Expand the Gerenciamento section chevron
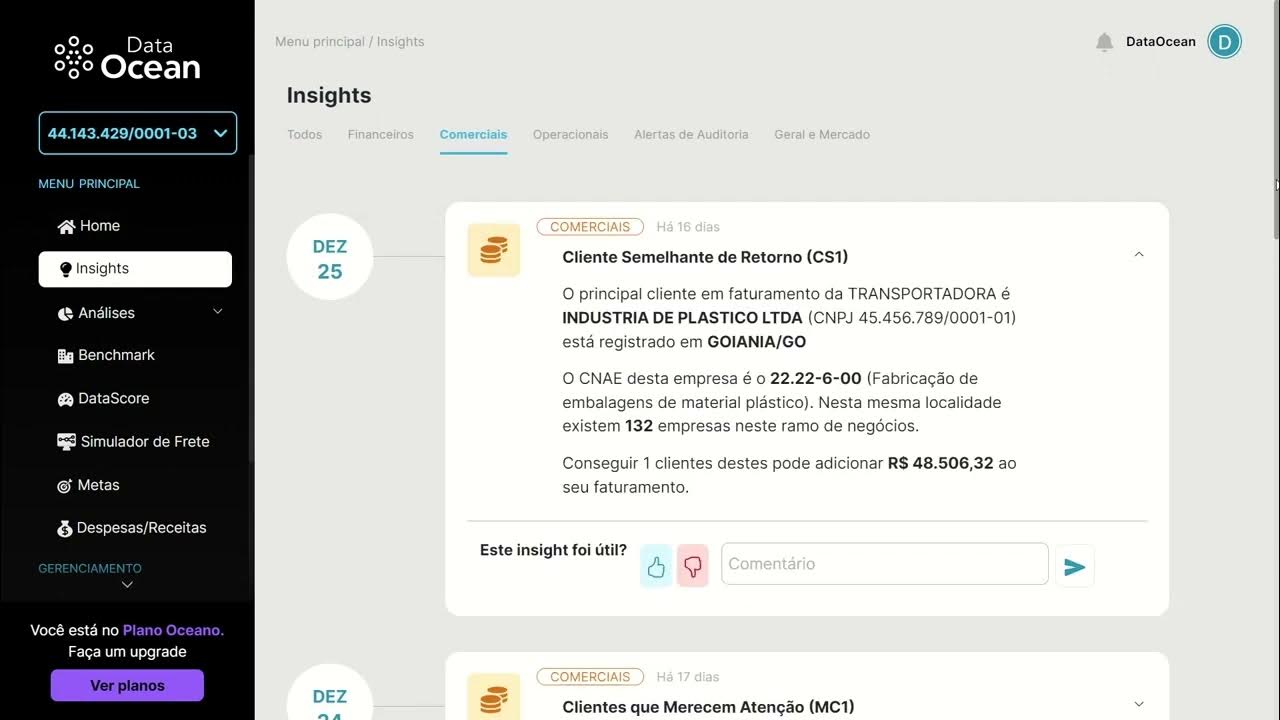1280x720 pixels. (x=126, y=584)
